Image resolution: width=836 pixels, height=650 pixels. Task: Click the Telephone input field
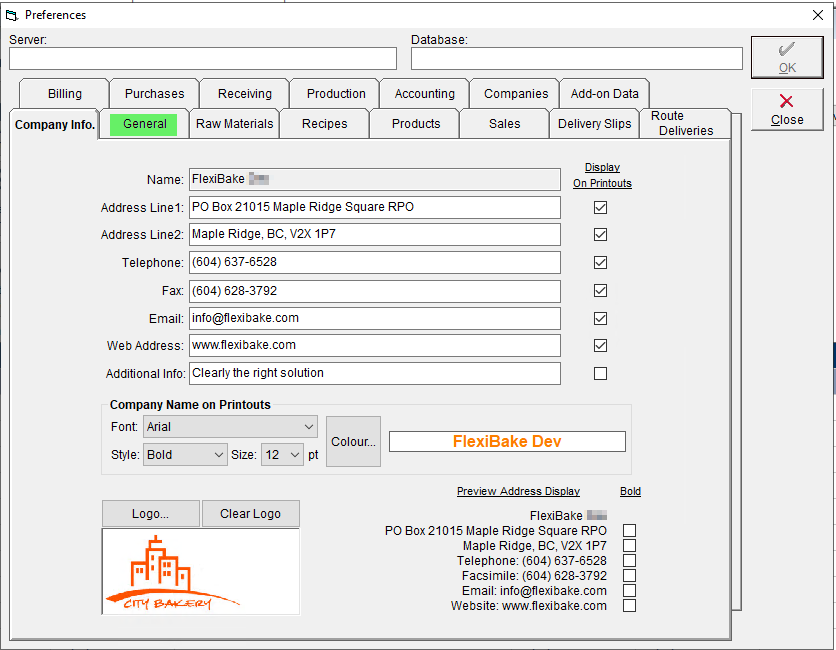pyautogui.click(x=375, y=262)
